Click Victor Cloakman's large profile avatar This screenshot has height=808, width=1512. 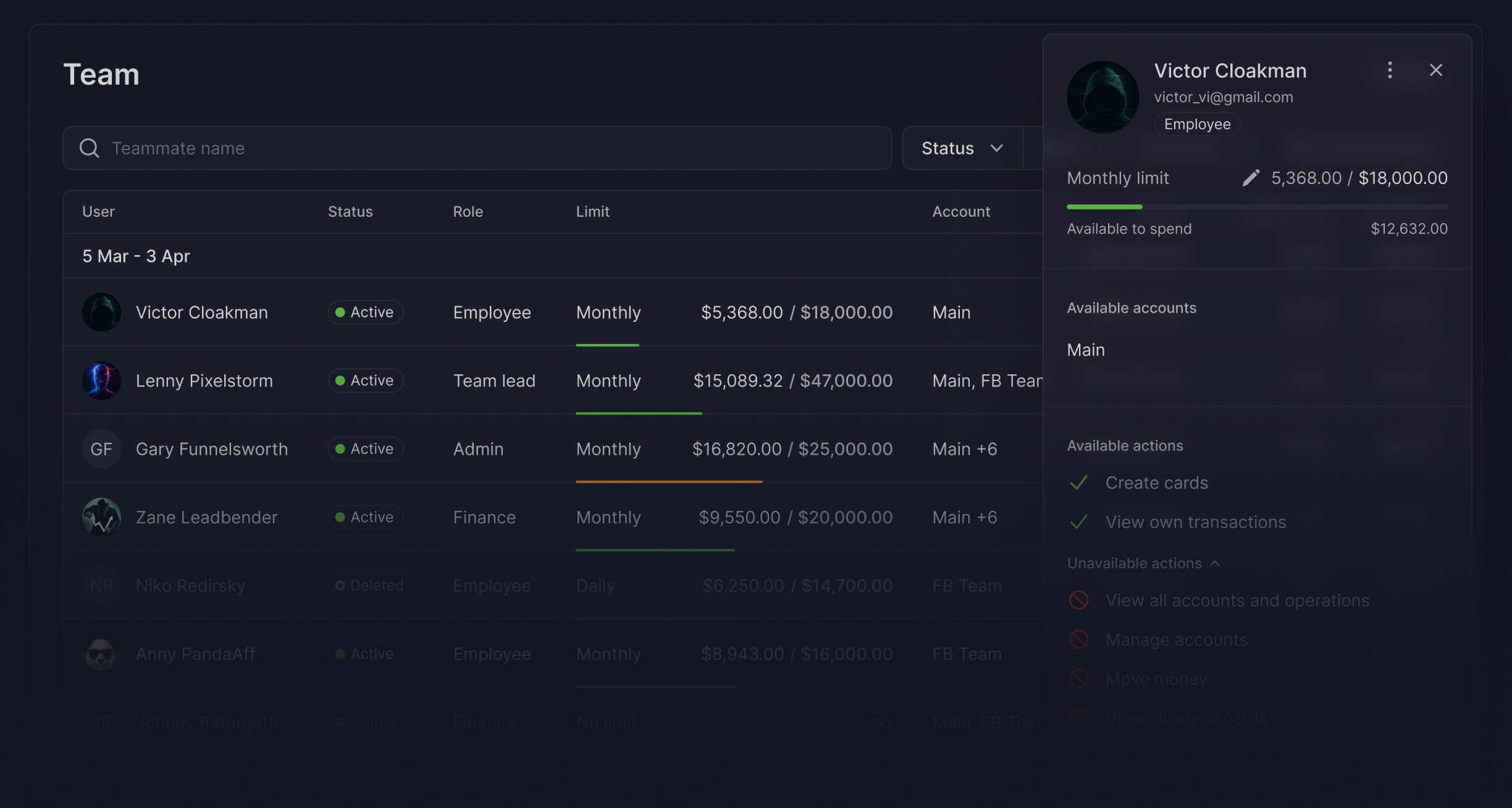click(x=1102, y=97)
